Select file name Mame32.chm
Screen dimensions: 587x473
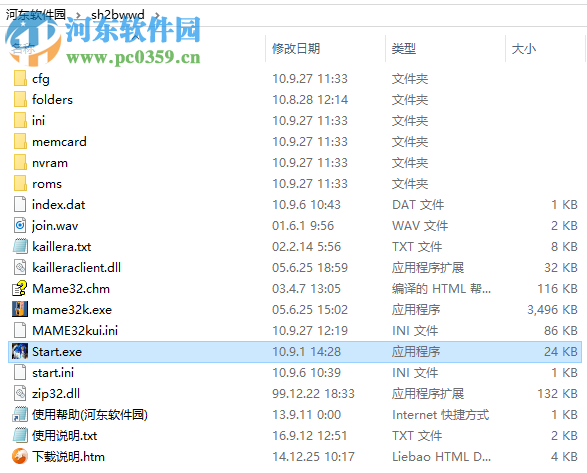click(x=71, y=288)
